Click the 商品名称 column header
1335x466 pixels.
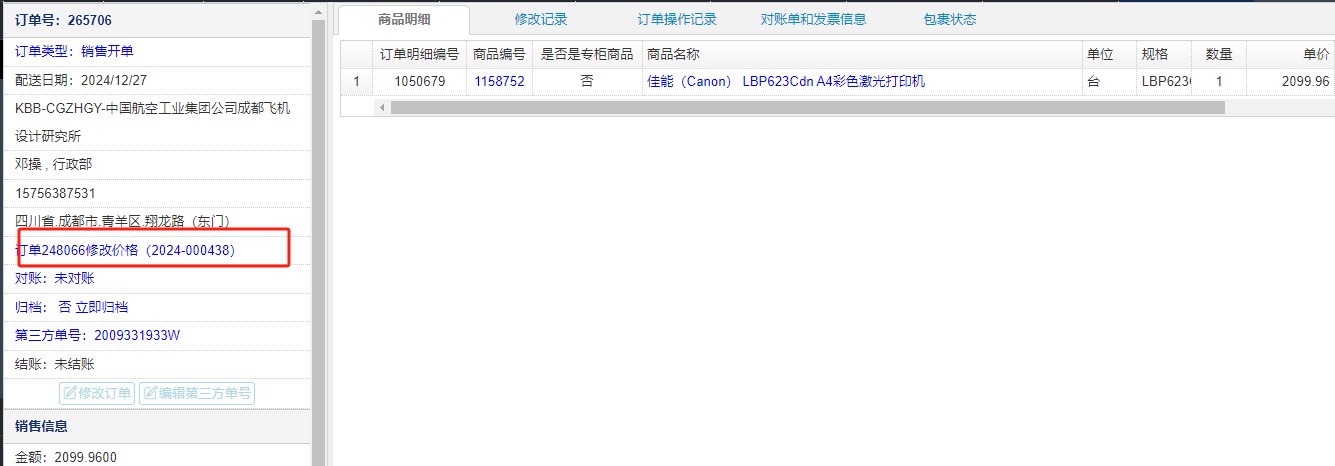pos(862,54)
